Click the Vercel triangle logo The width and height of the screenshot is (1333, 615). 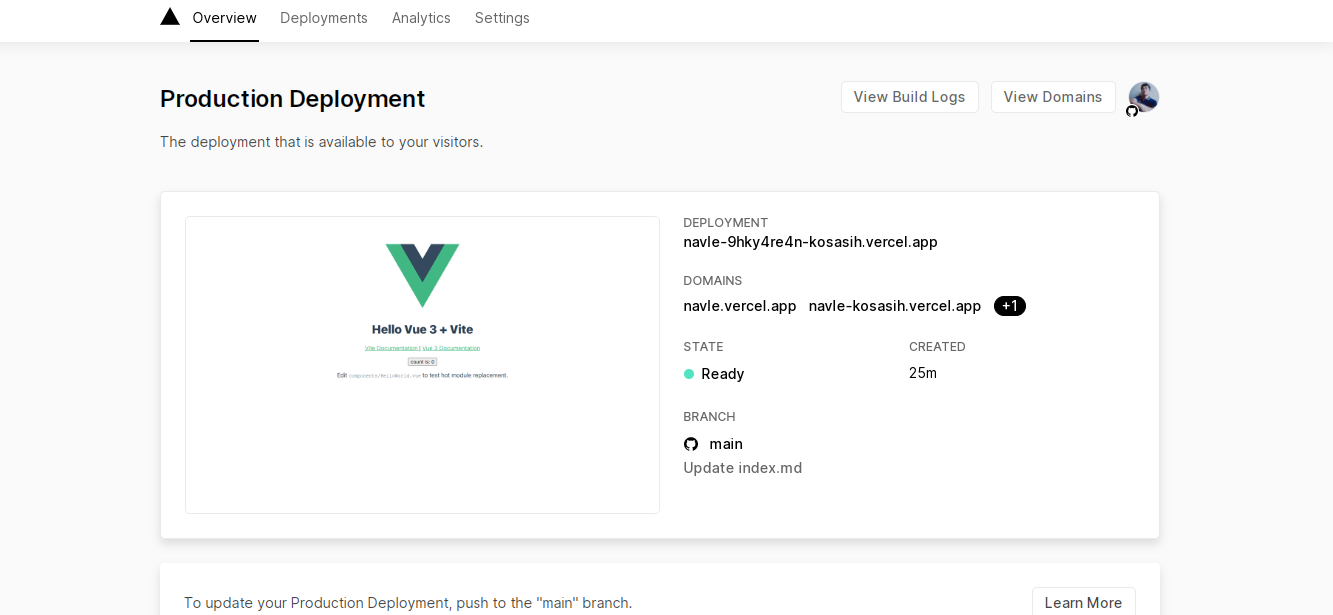click(170, 17)
